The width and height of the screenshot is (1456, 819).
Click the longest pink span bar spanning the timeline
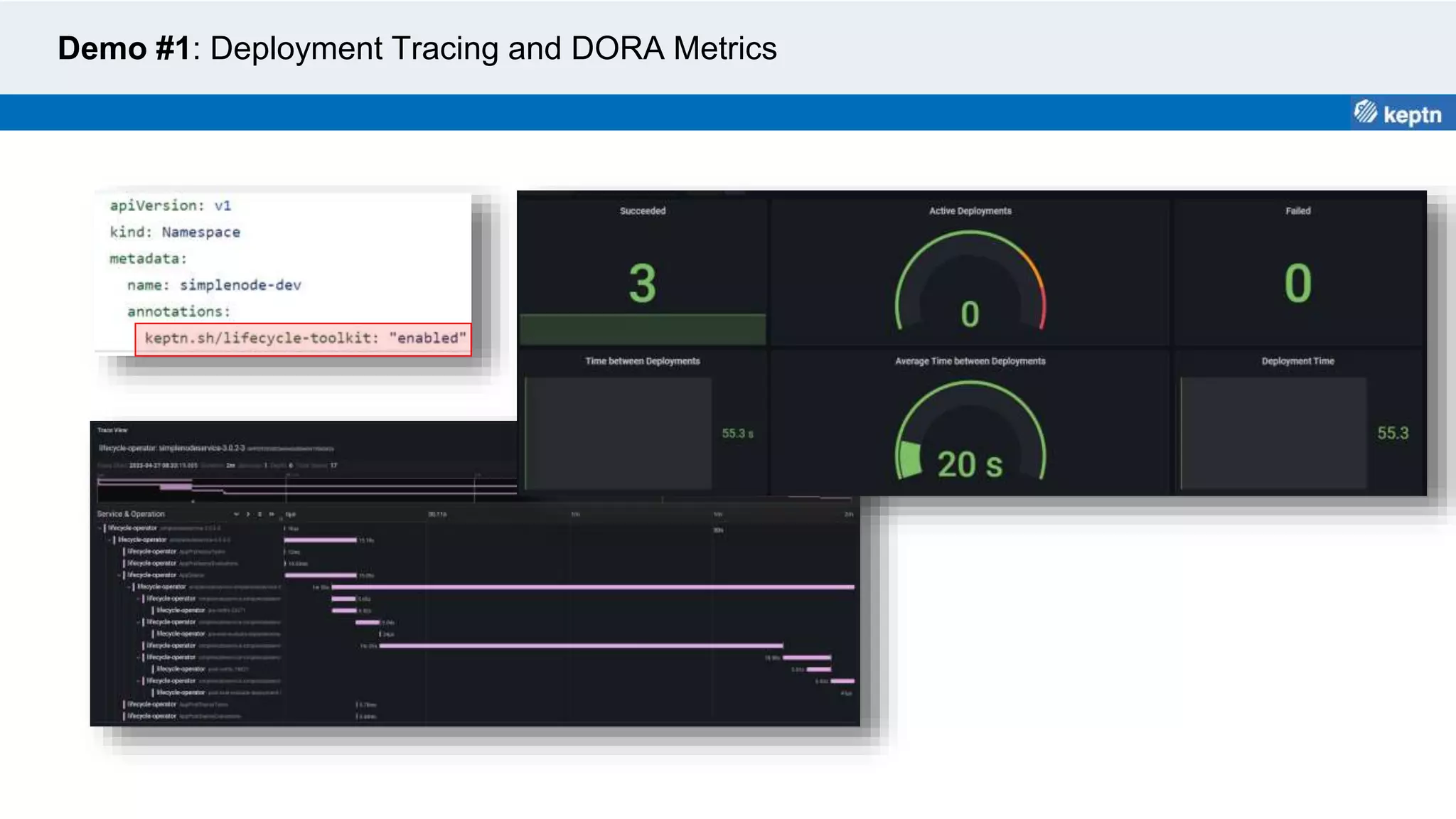[x=593, y=587]
